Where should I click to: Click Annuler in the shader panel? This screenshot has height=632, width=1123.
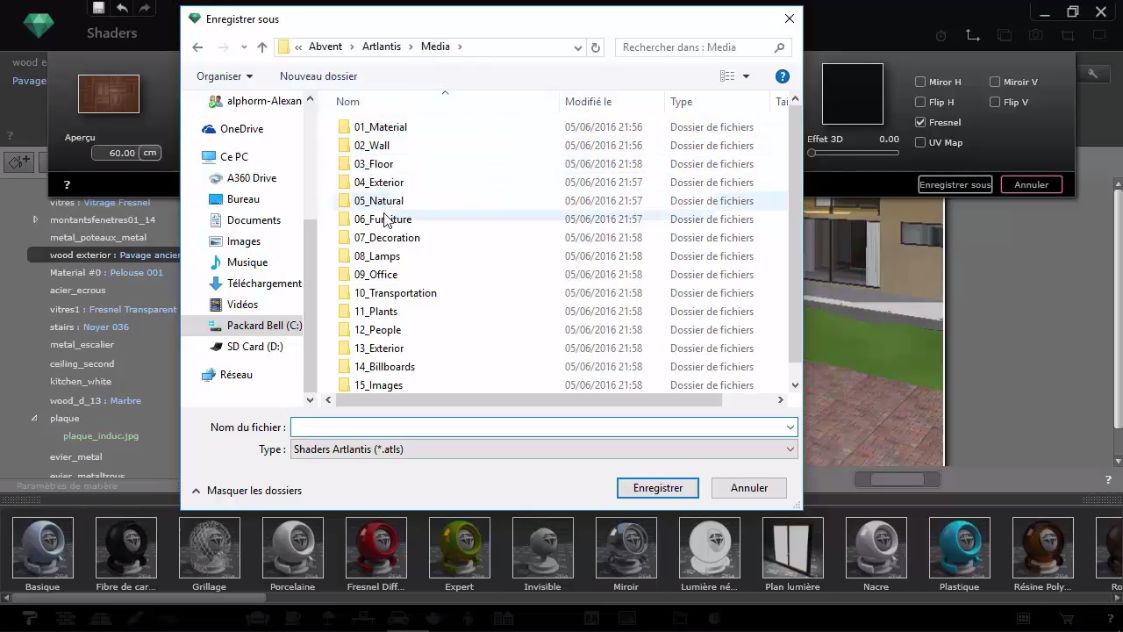coord(1031,185)
